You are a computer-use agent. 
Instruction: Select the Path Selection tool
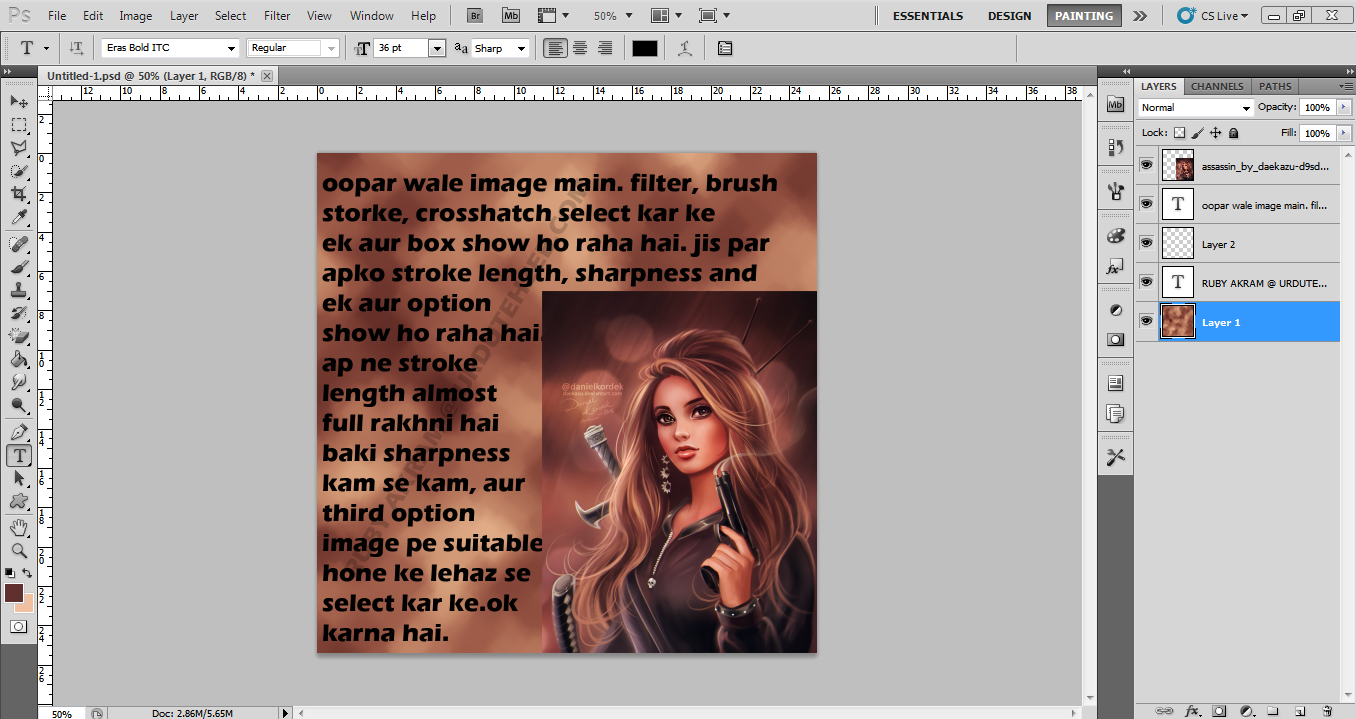[x=19, y=478]
